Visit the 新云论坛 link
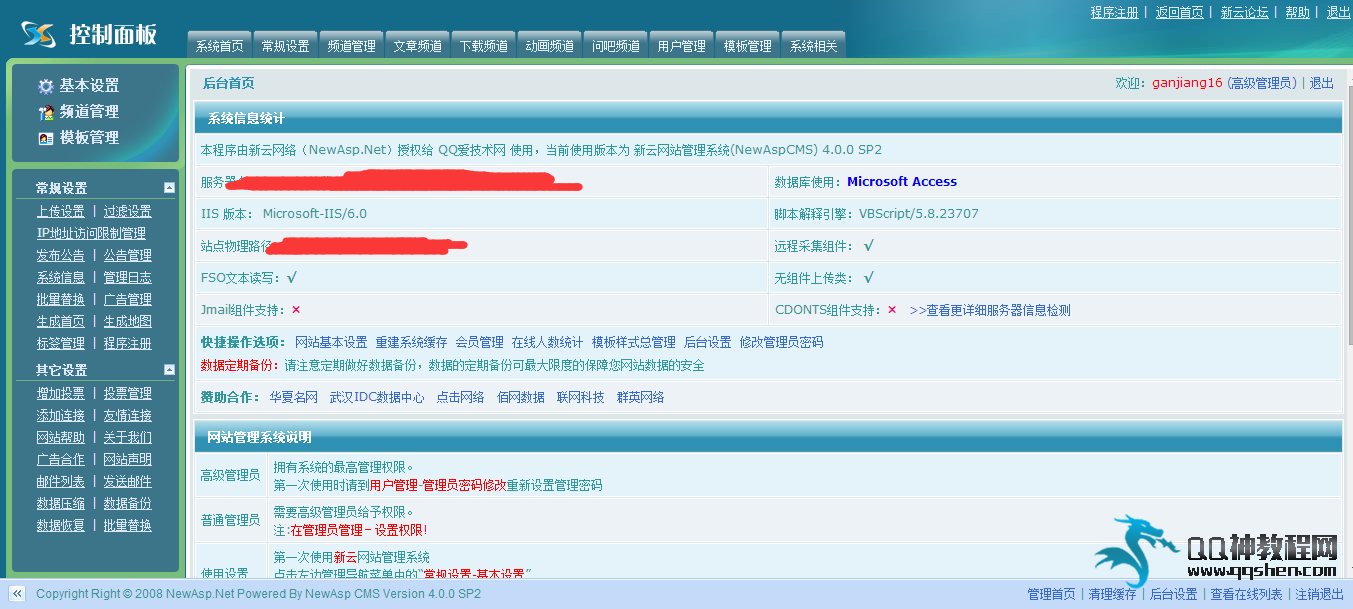This screenshot has height=609, width=1353. pyautogui.click(x=1245, y=12)
